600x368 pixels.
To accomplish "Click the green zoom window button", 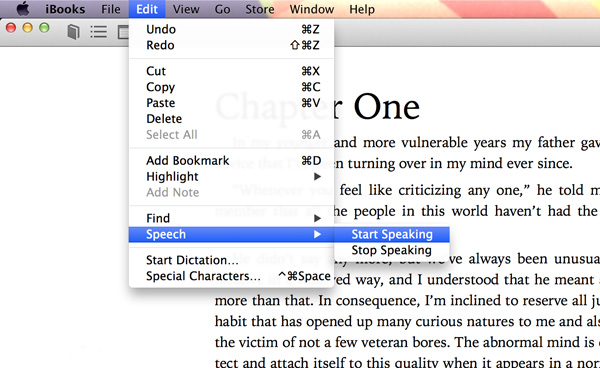I will coord(44,28).
